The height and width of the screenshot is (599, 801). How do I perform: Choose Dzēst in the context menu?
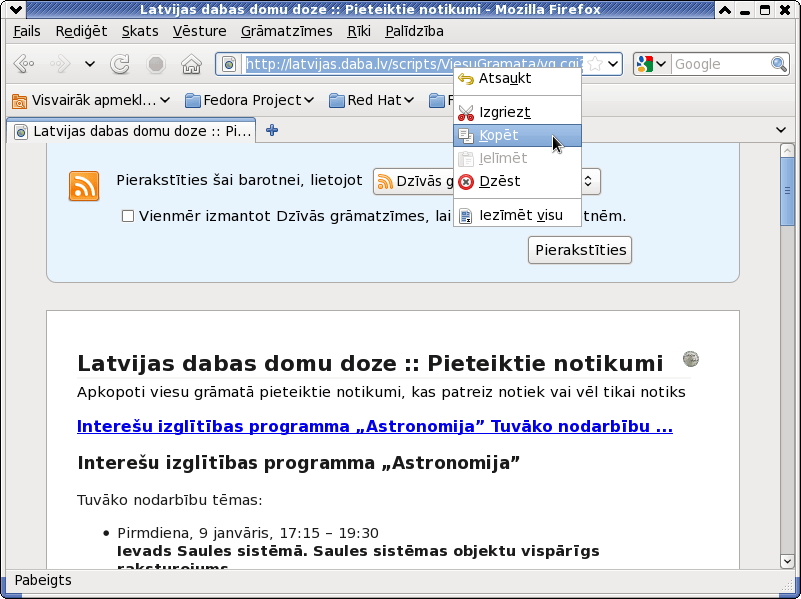point(517,181)
